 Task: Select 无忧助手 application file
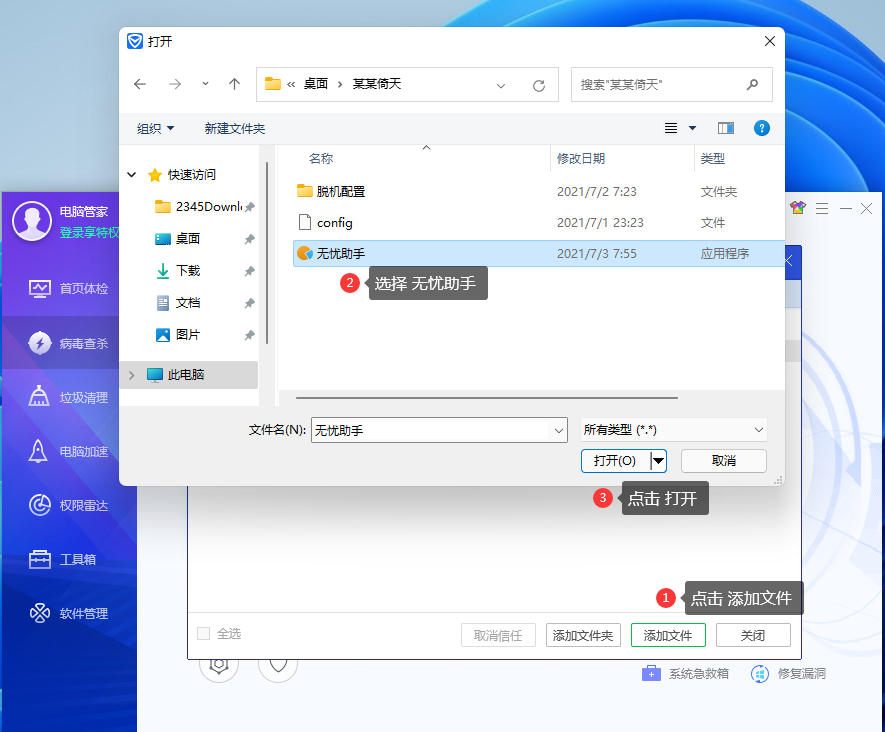(539, 253)
